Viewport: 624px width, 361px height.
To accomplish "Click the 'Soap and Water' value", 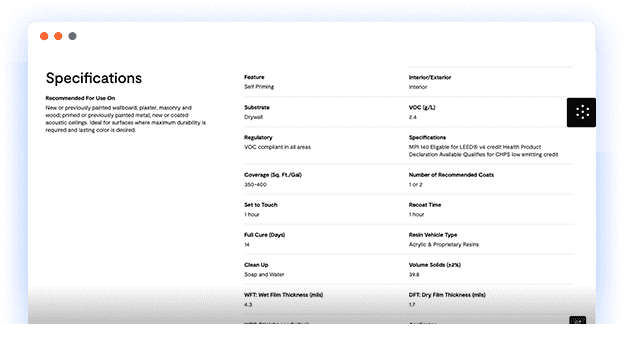I will pos(264,275).
